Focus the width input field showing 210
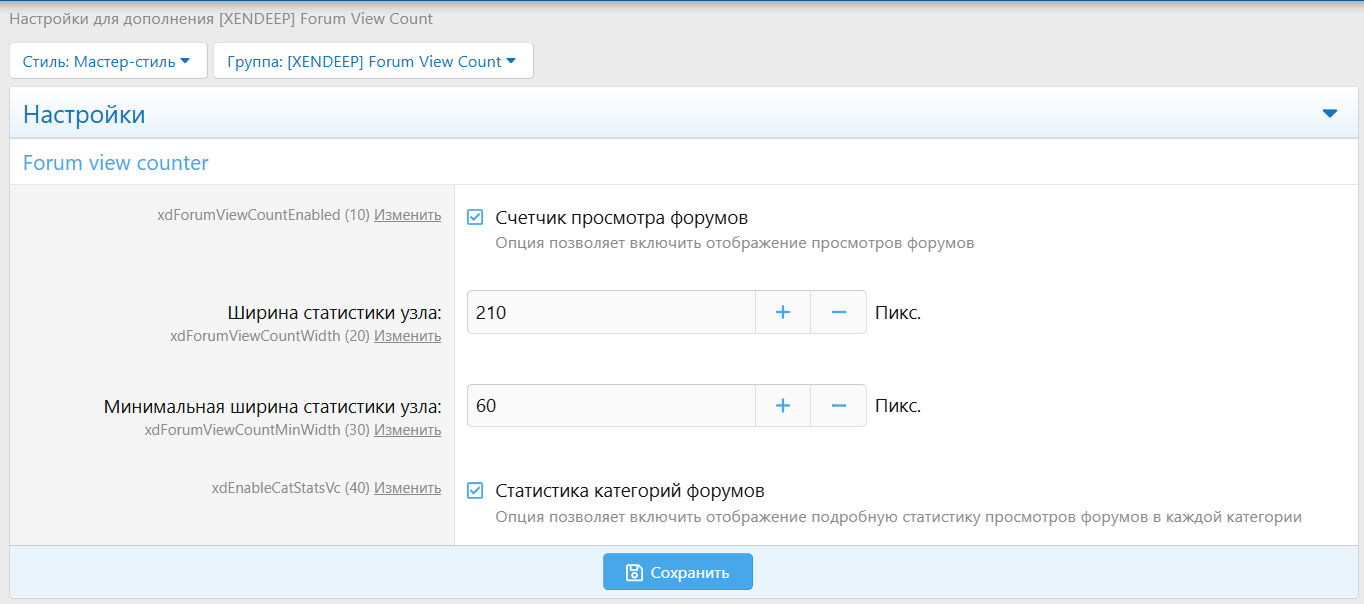Image resolution: width=1364 pixels, height=604 pixels. point(610,313)
